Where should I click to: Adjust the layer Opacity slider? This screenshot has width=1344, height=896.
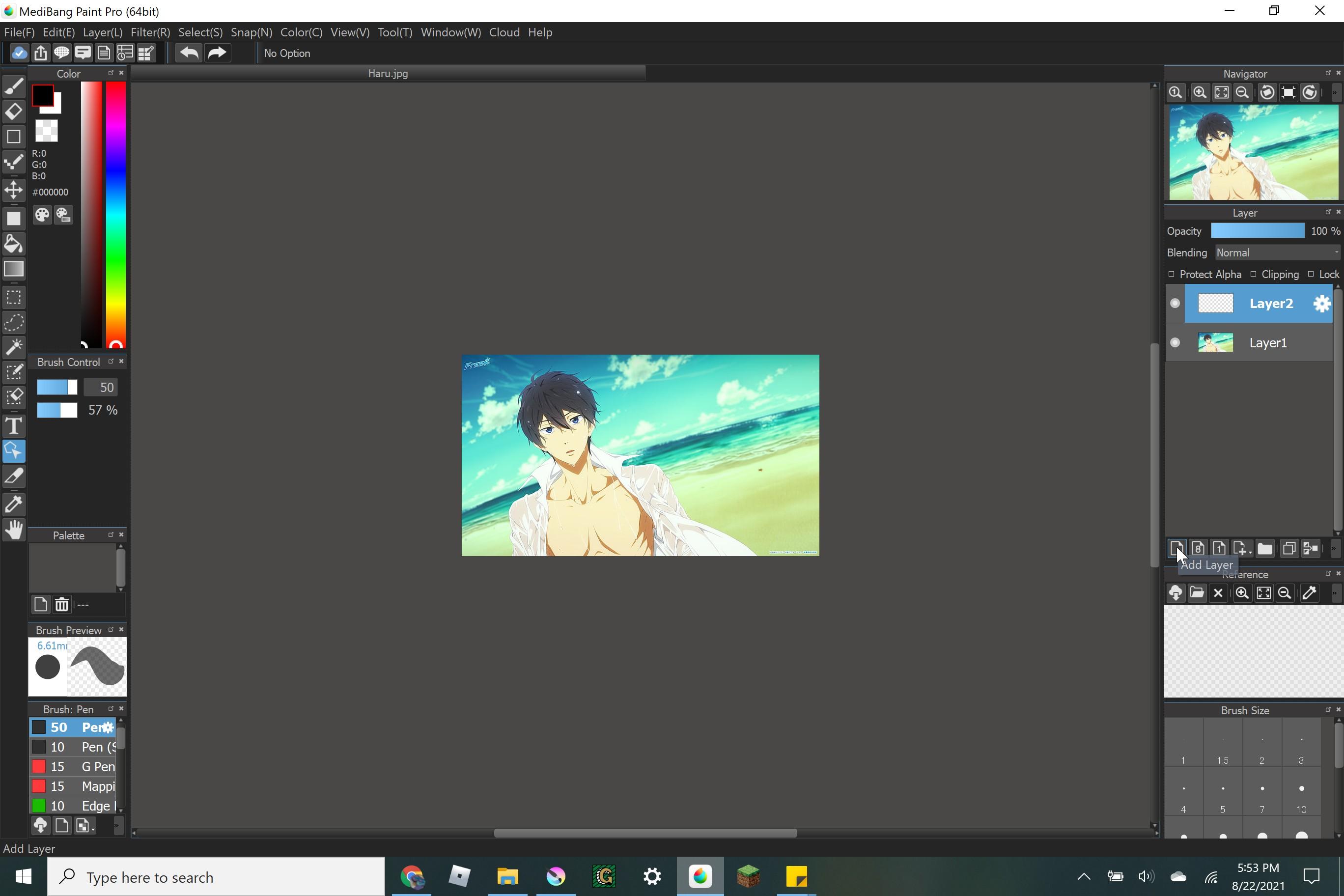(x=1257, y=231)
